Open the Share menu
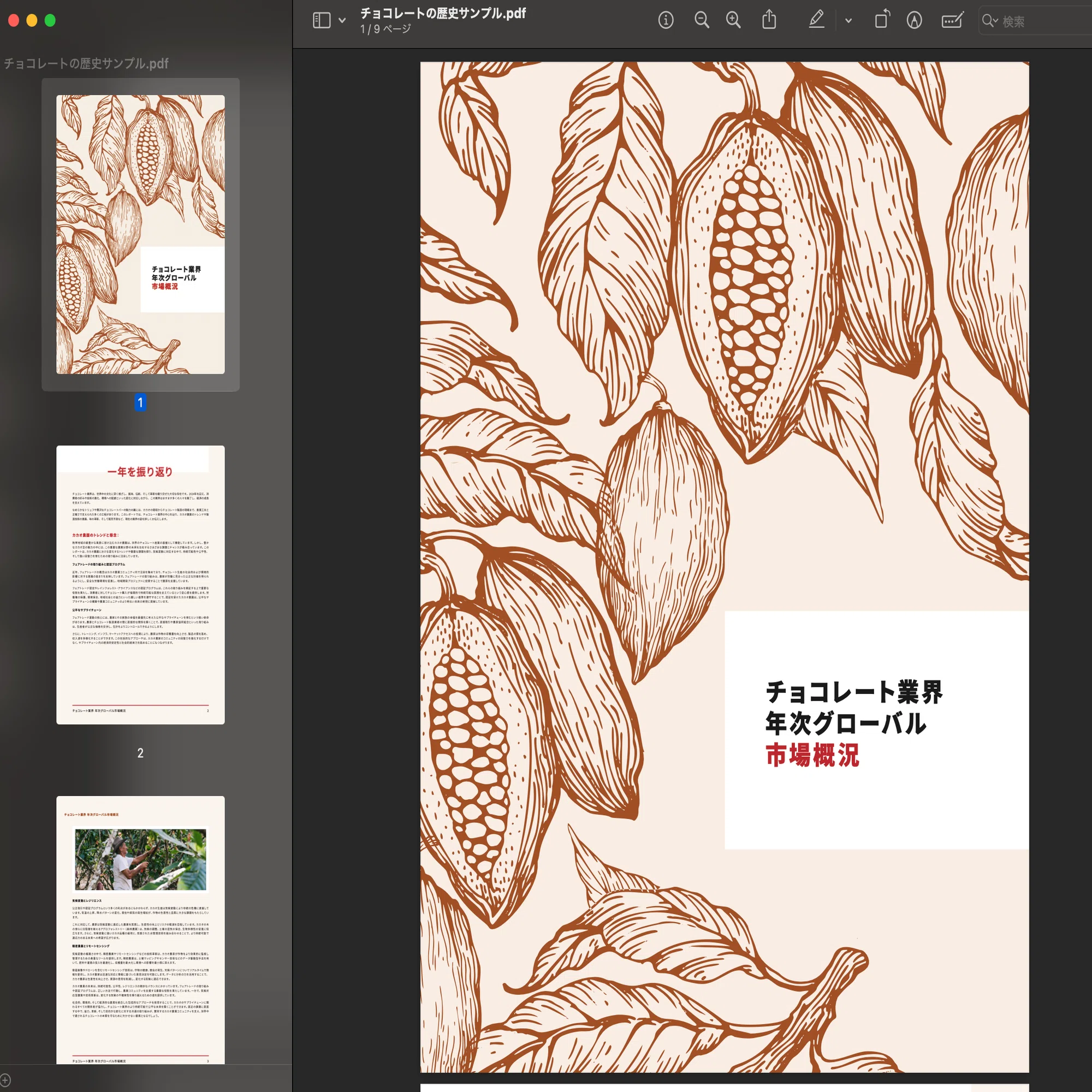1092x1092 pixels. pos(769,19)
